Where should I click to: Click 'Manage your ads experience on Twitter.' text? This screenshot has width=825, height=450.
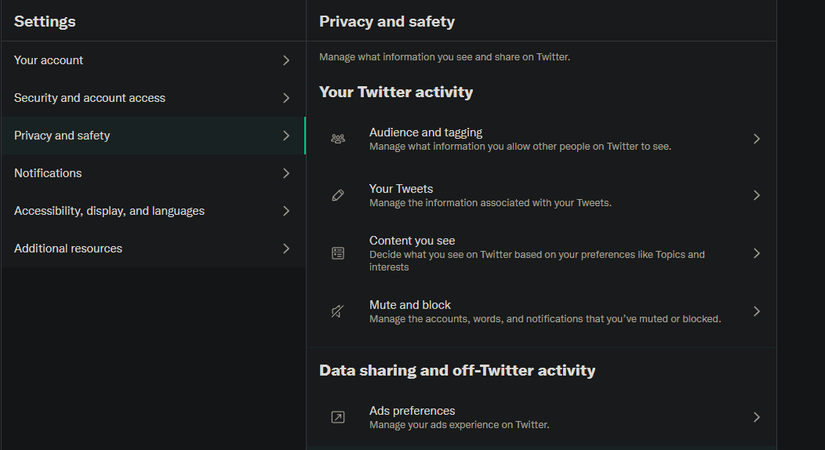(x=459, y=425)
